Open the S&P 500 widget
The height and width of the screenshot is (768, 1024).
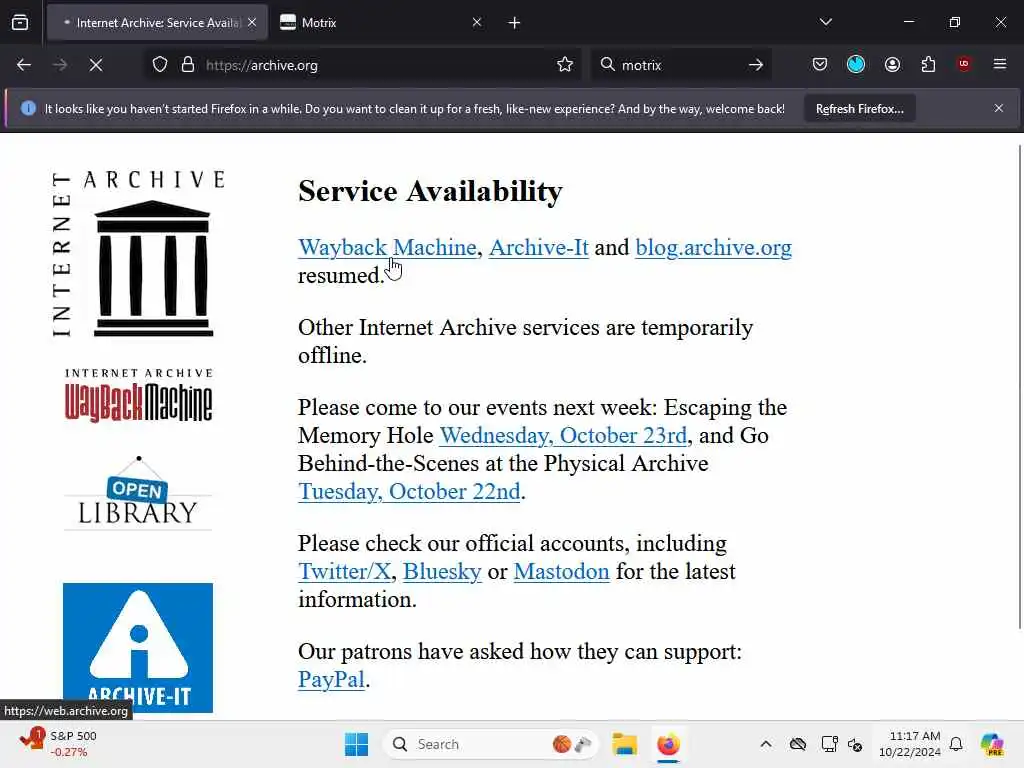(57, 744)
